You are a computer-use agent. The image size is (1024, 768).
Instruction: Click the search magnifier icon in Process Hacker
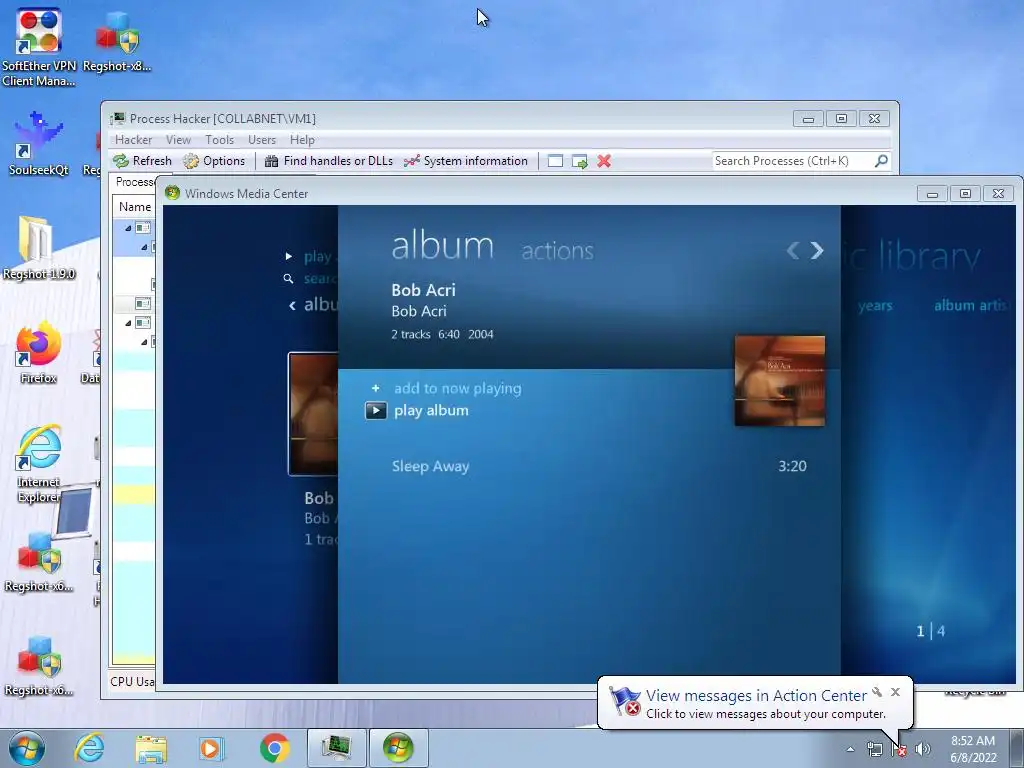point(881,161)
